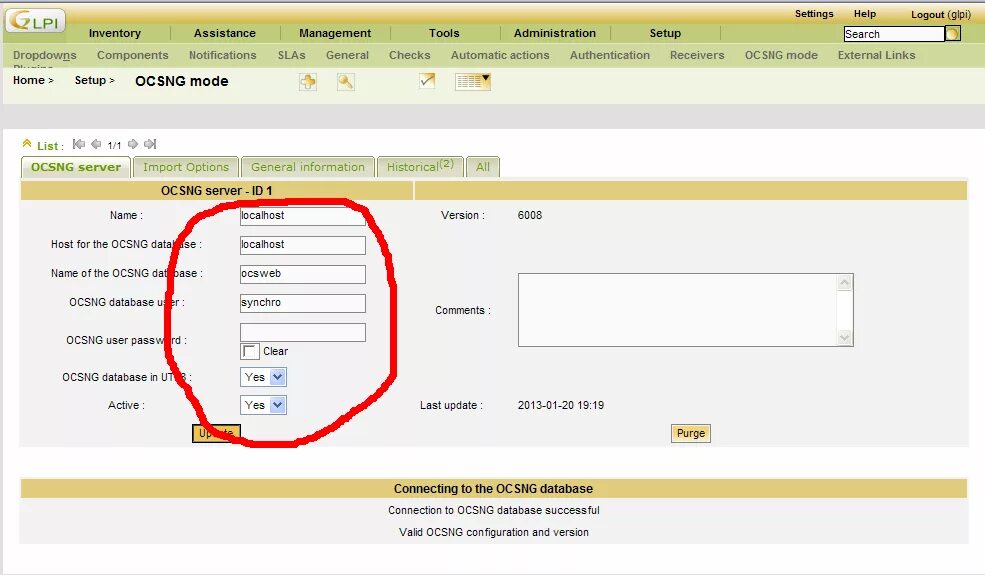Click the List up-arrow icon

click(27, 143)
